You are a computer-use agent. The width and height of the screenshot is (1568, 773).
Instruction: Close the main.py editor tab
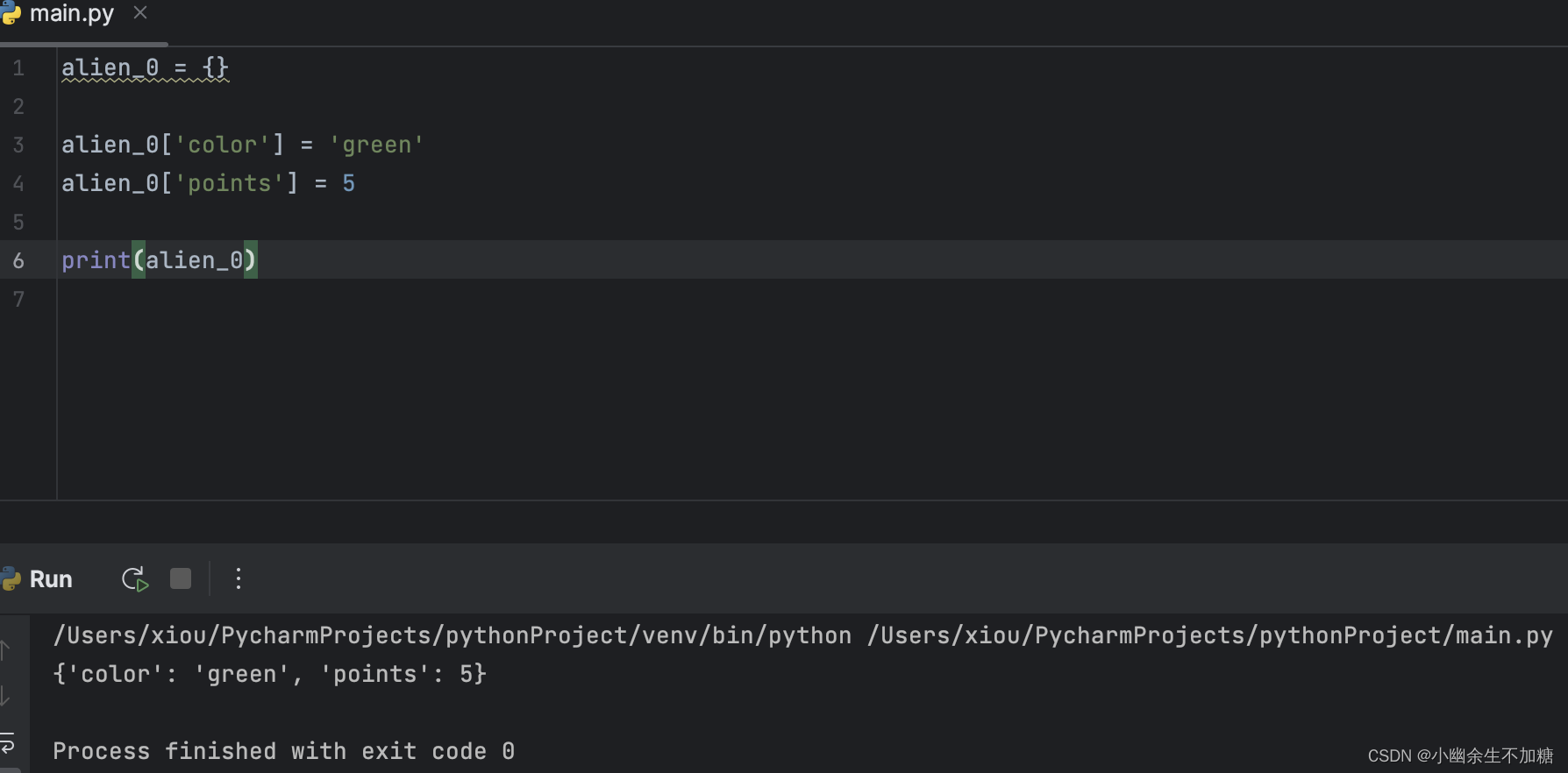[140, 13]
